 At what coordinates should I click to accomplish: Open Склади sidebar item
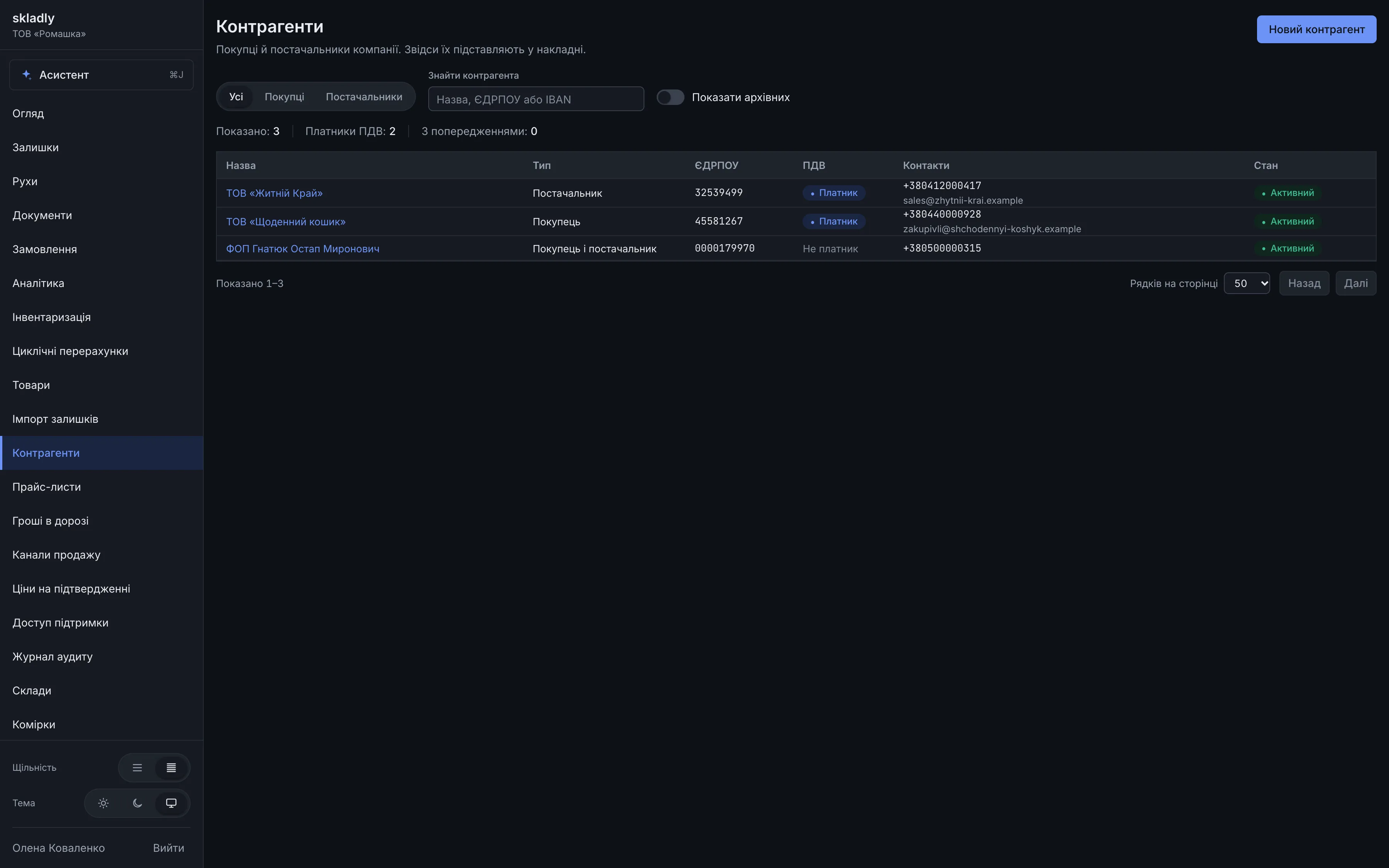101,691
